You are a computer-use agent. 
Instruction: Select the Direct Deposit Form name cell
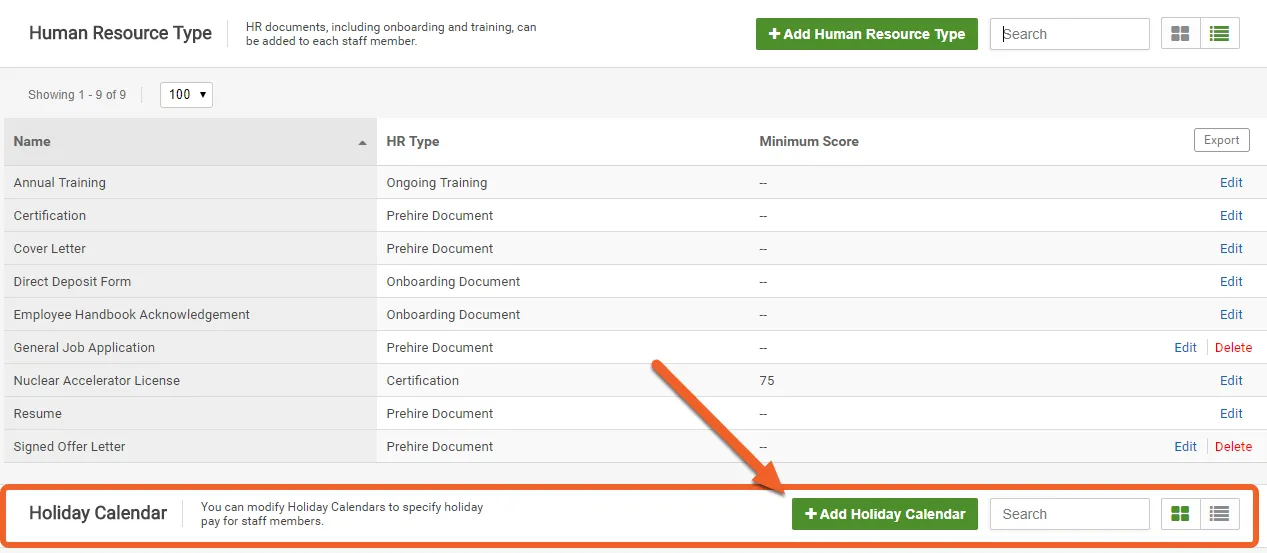pyautogui.click(x=190, y=282)
